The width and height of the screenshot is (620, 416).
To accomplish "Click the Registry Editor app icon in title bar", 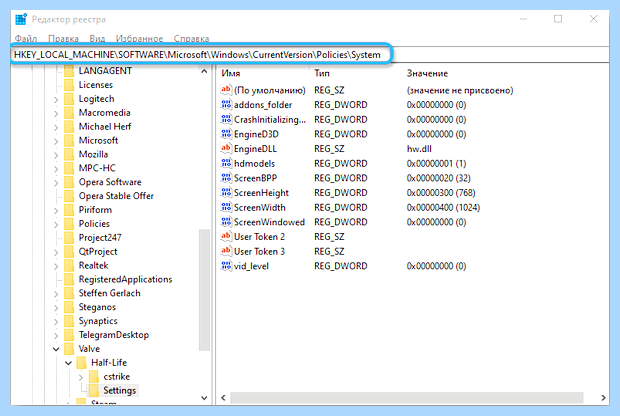I will click(21, 19).
